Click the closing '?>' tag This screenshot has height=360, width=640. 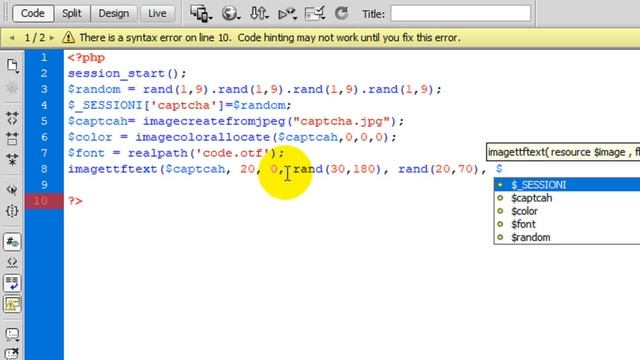(75, 201)
